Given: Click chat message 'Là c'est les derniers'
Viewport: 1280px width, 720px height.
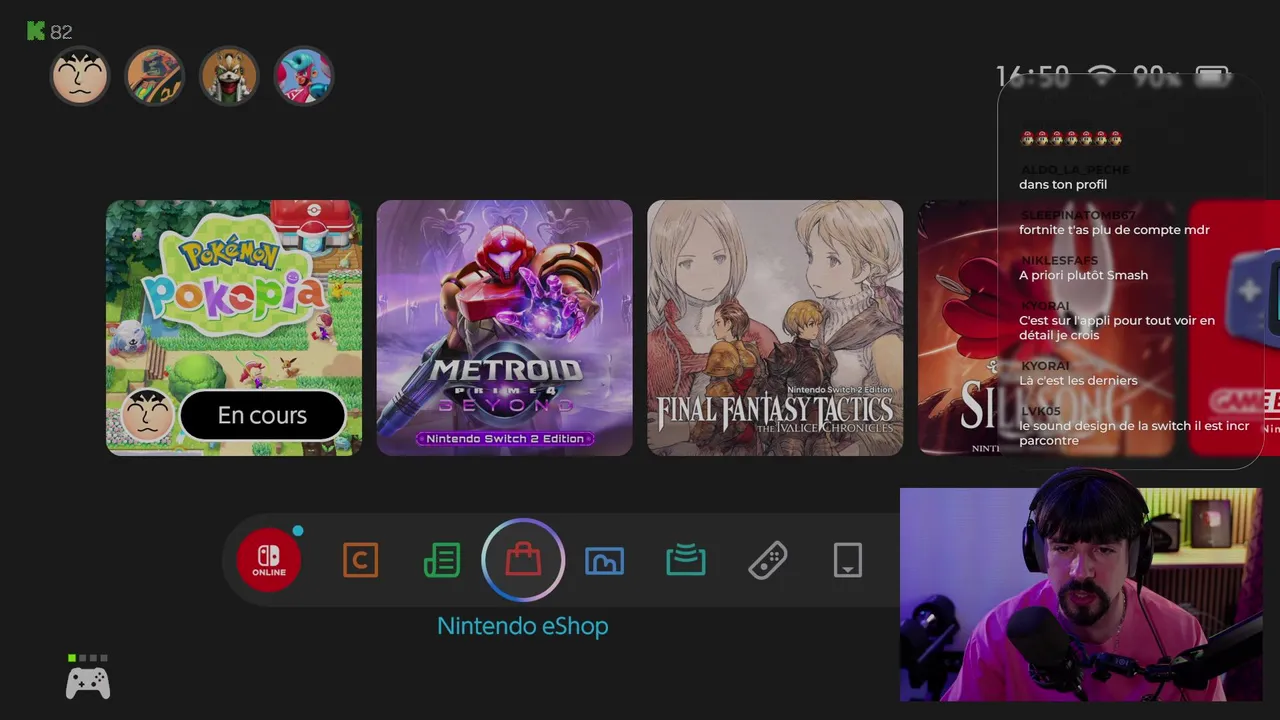Looking at the screenshot, I should (x=1078, y=380).
